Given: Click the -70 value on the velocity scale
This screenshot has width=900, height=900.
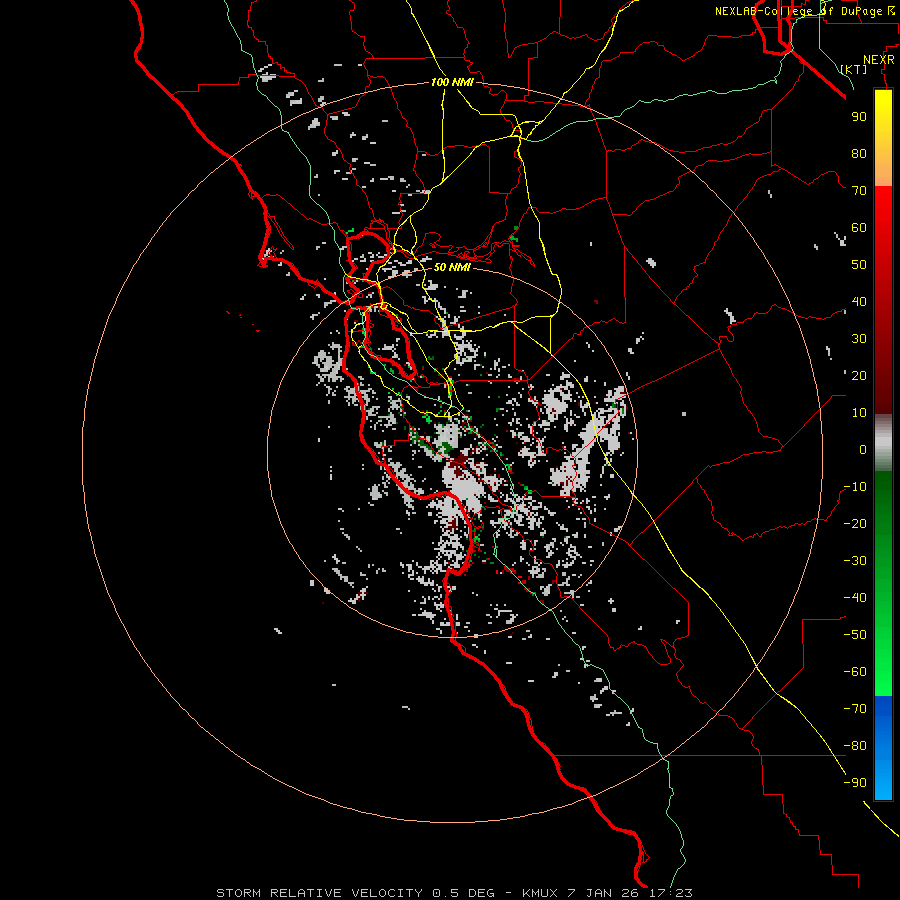Looking at the screenshot, I should tap(855, 709).
